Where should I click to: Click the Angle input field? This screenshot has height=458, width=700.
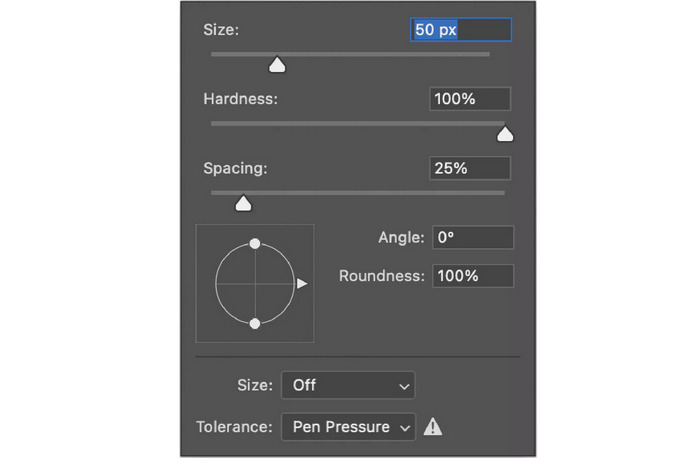(472, 238)
